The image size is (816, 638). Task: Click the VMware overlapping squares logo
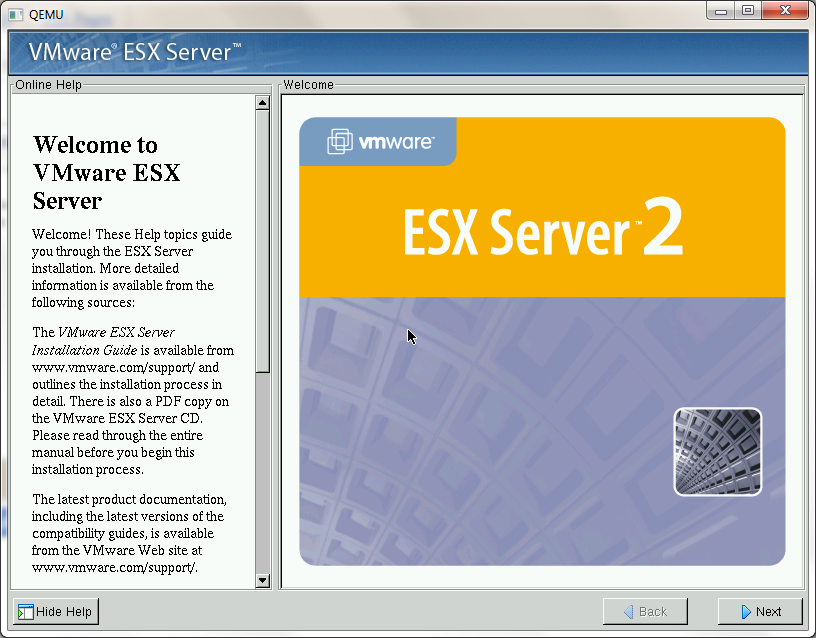[340, 142]
